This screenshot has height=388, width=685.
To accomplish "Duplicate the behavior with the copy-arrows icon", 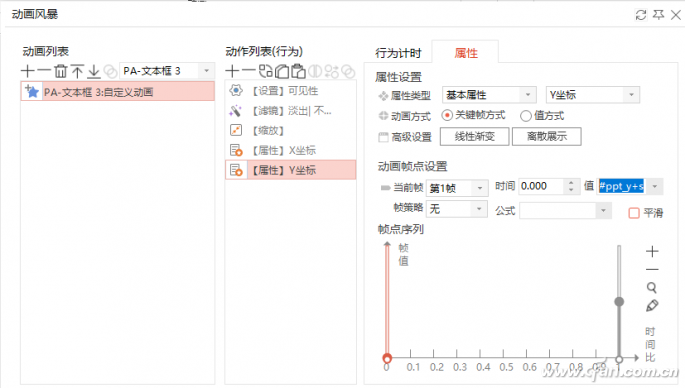I will 266,71.
